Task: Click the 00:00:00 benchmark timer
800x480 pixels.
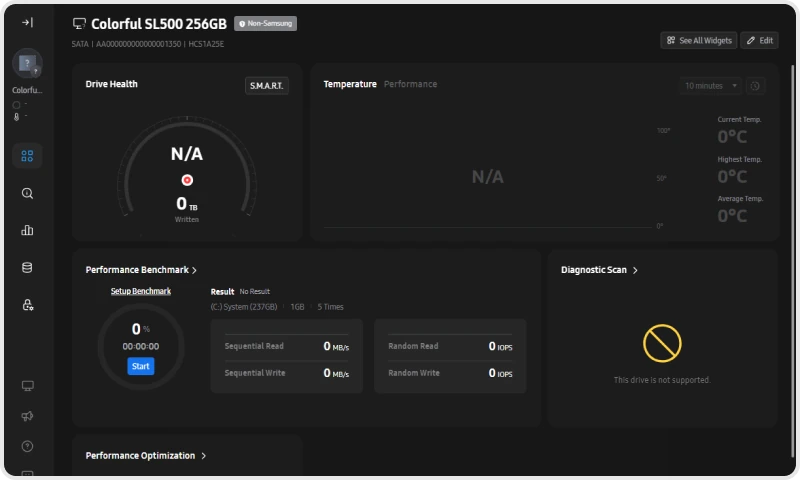Action: [x=141, y=346]
